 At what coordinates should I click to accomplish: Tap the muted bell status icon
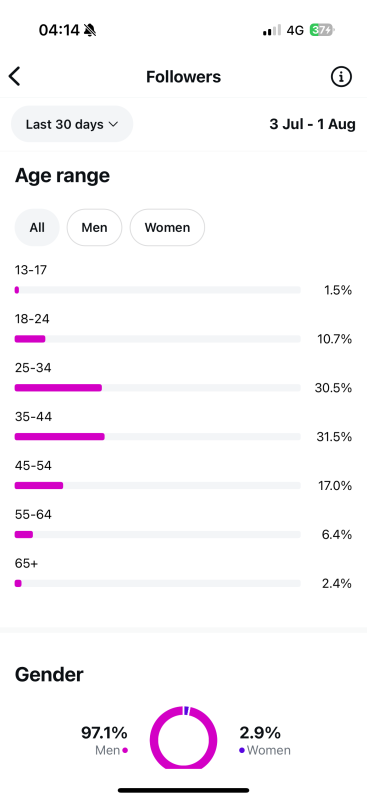click(90, 31)
